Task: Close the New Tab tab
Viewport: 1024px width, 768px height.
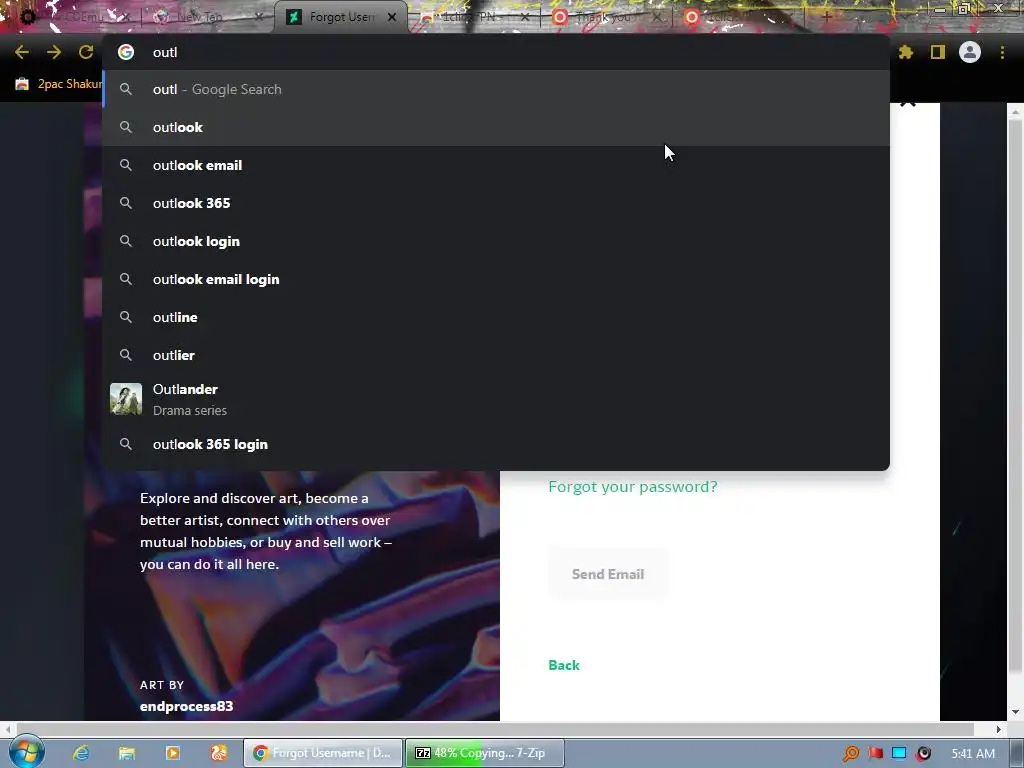Action: pos(259,17)
